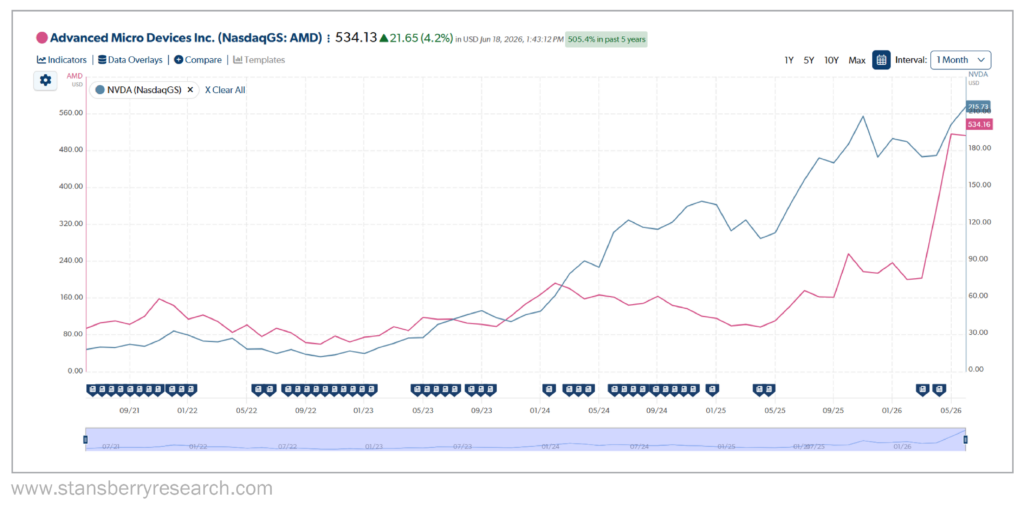1024x506 pixels.
Task: Click the 01/26 date axis label
Action: (891, 410)
